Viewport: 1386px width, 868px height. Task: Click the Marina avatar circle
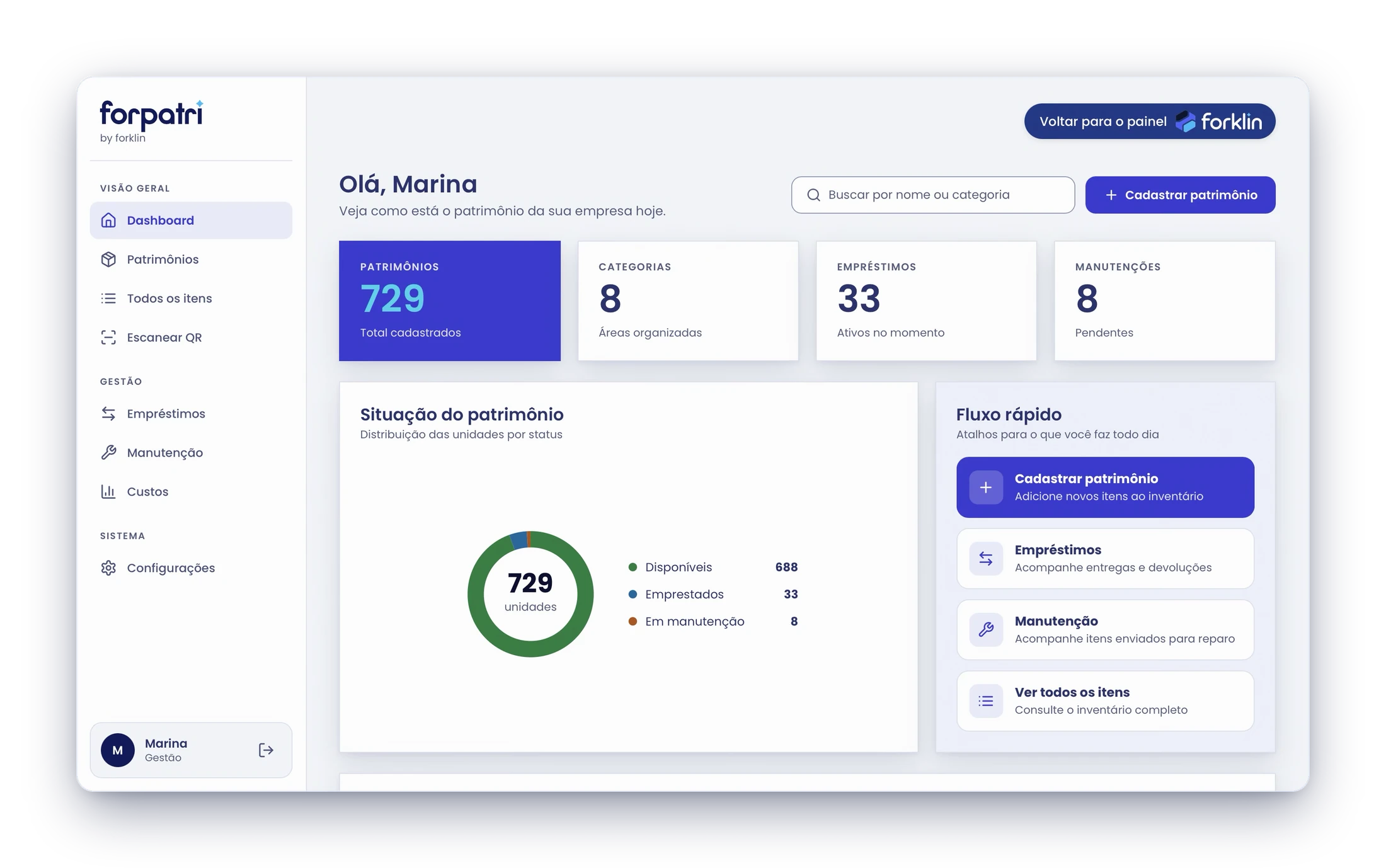pos(118,750)
